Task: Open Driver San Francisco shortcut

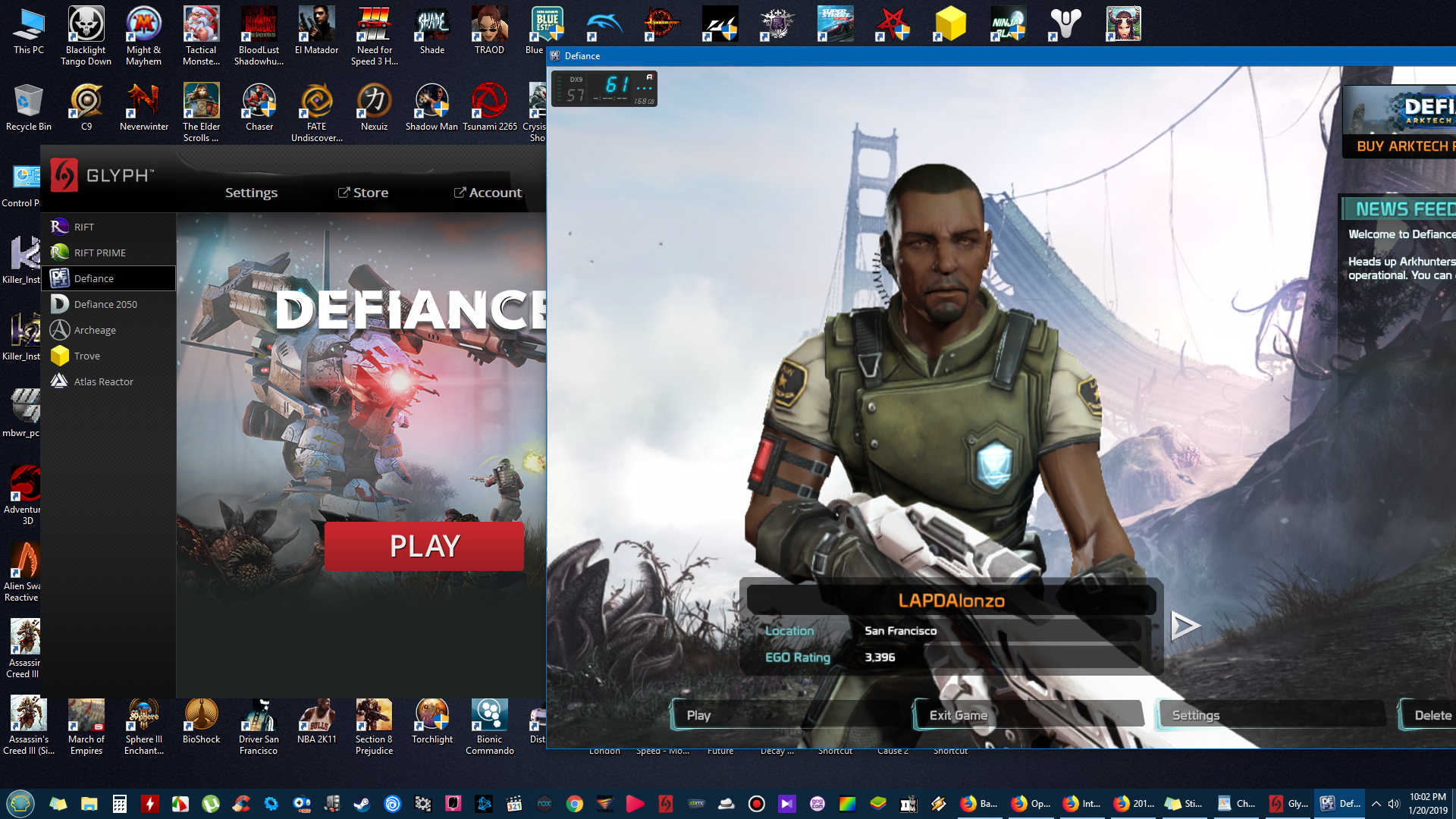Action: coord(259,727)
